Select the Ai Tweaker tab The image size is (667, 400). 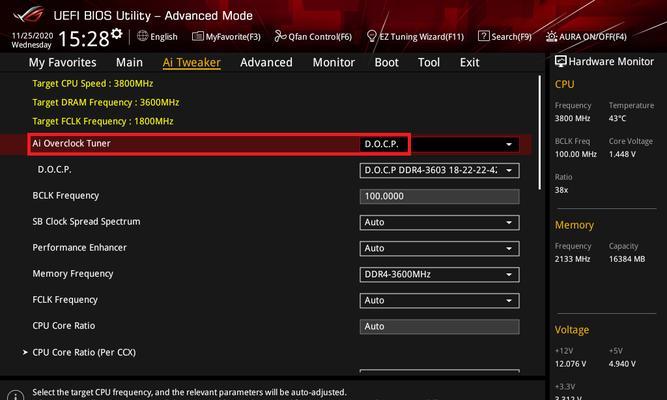pyautogui.click(x=191, y=63)
